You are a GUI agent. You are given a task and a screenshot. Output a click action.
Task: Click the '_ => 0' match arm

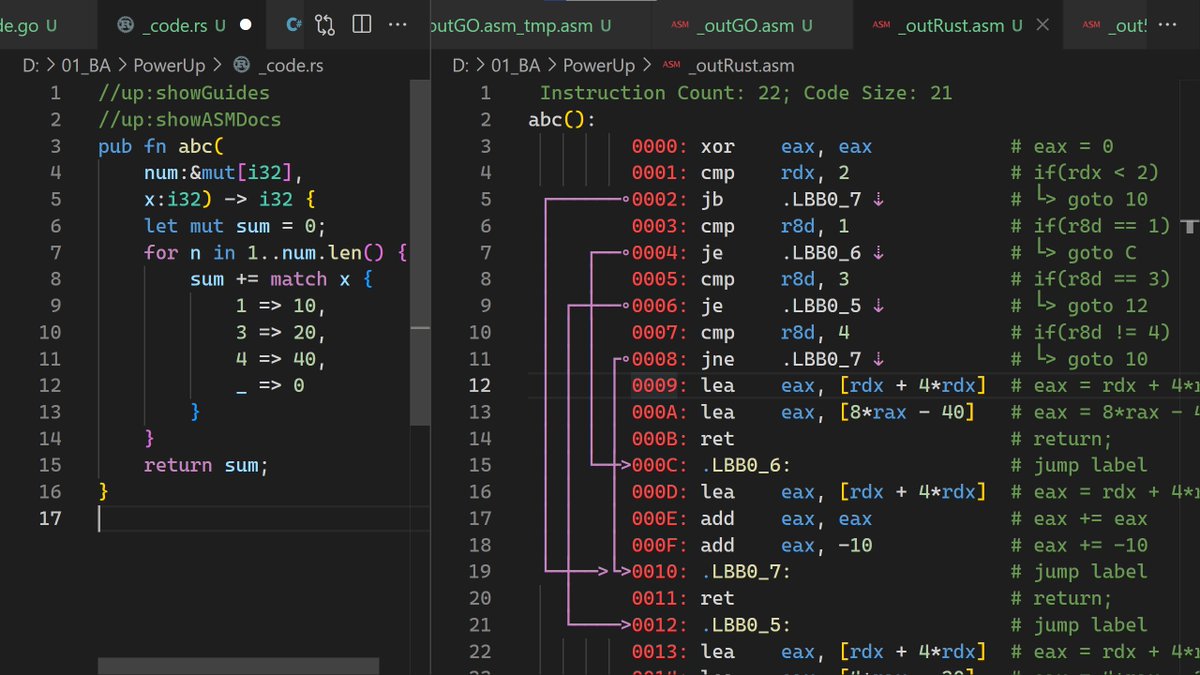click(x=270, y=385)
